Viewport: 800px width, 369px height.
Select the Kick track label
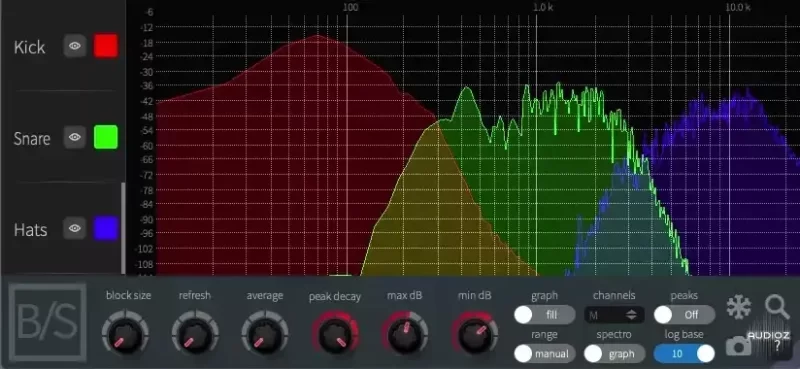pyautogui.click(x=29, y=47)
